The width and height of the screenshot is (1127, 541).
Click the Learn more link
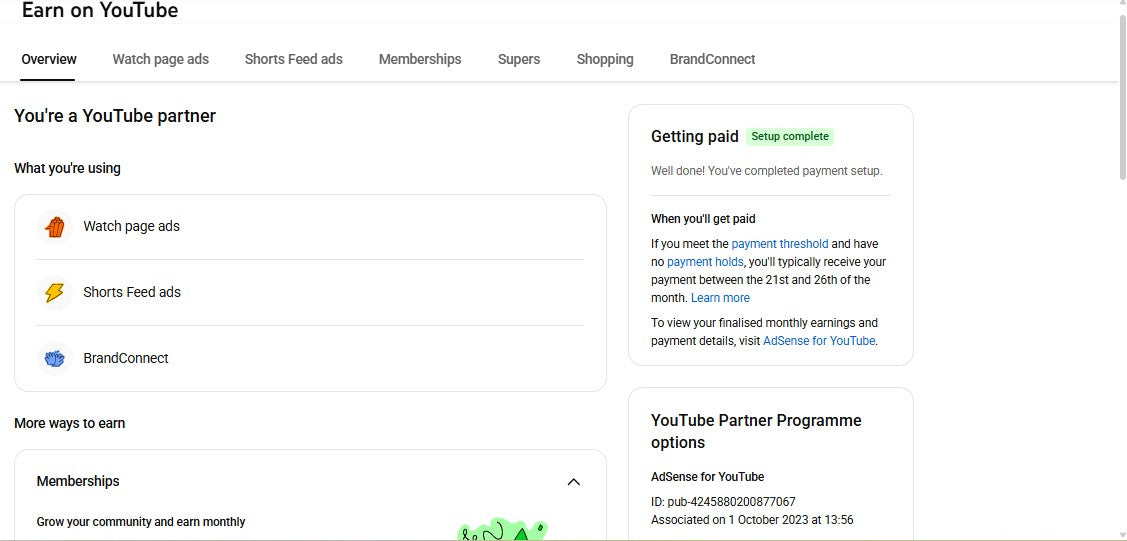[x=720, y=298]
